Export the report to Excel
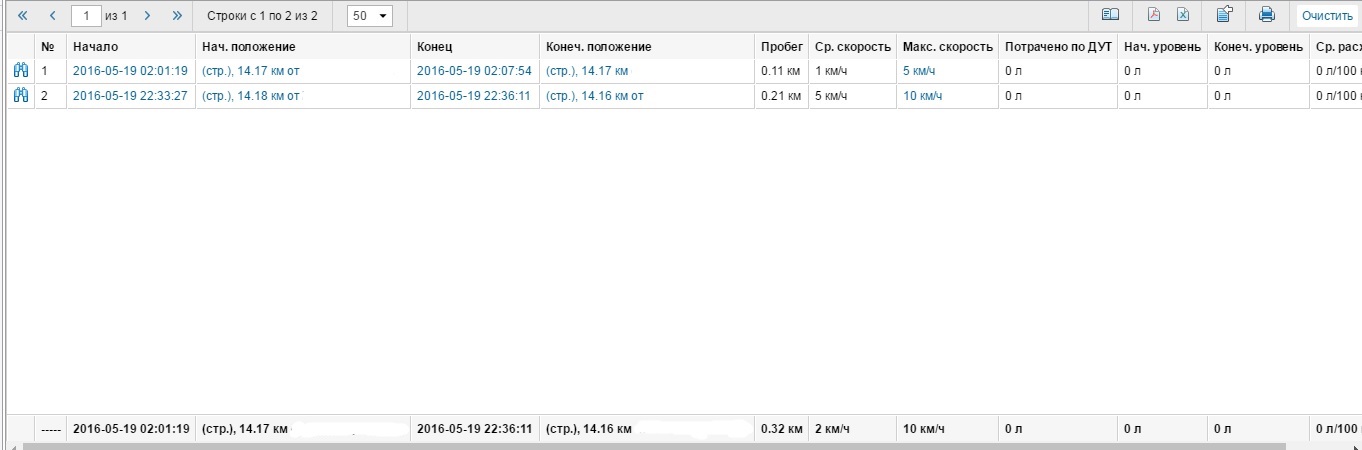 pyautogui.click(x=1182, y=15)
